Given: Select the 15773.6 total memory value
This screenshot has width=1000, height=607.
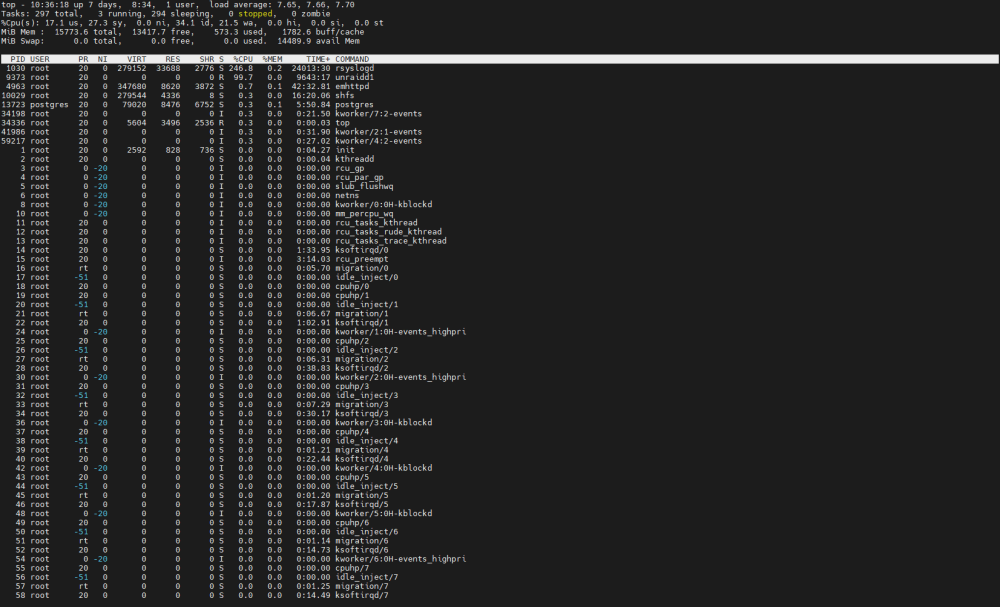Looking at the screenshot, I should coord(71,32).
